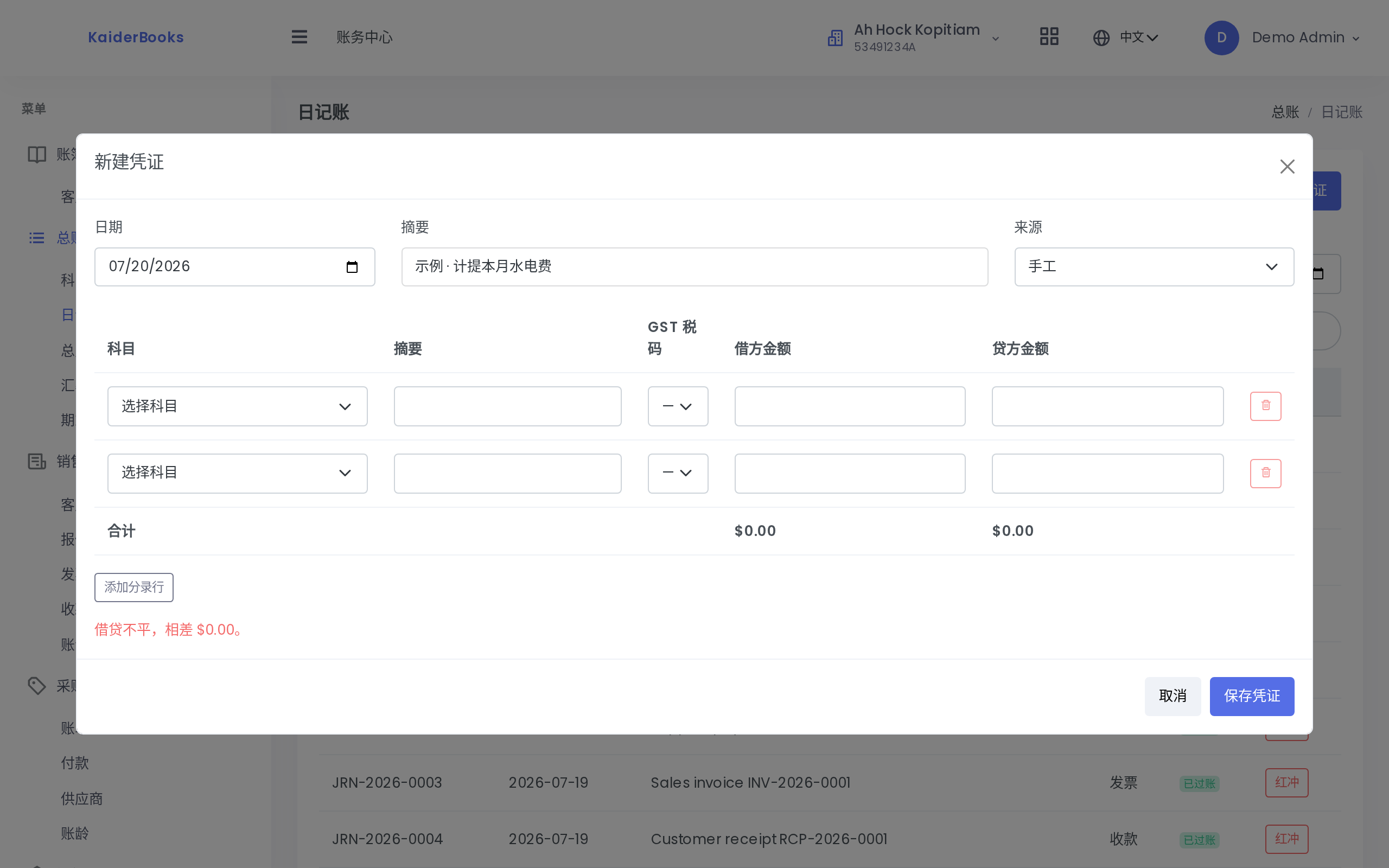Click the sales document icon in sidebar
The width and height of the screenshot is (1389, 868).
37,461
